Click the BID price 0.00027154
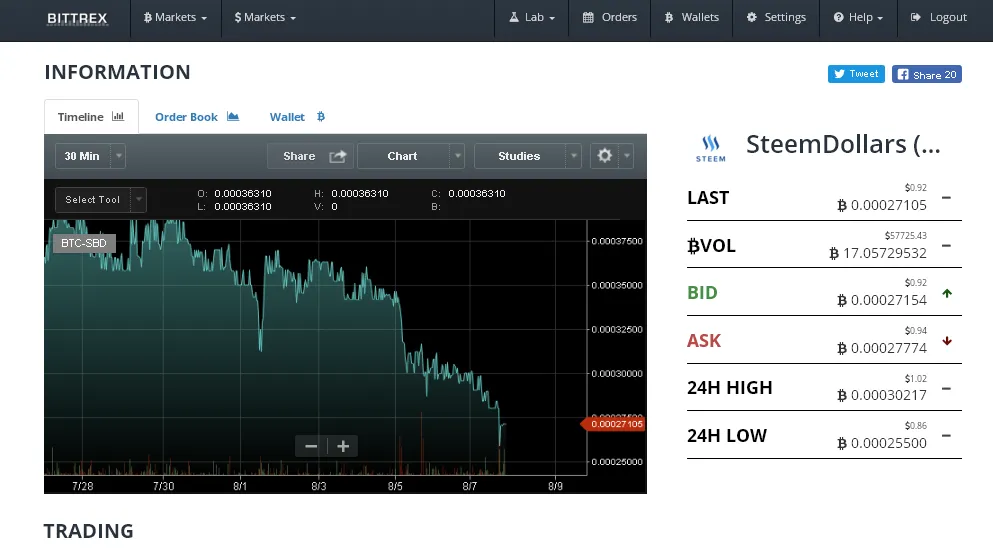The height and width of the screenshot is (557, 993). [x=882, y=300]
